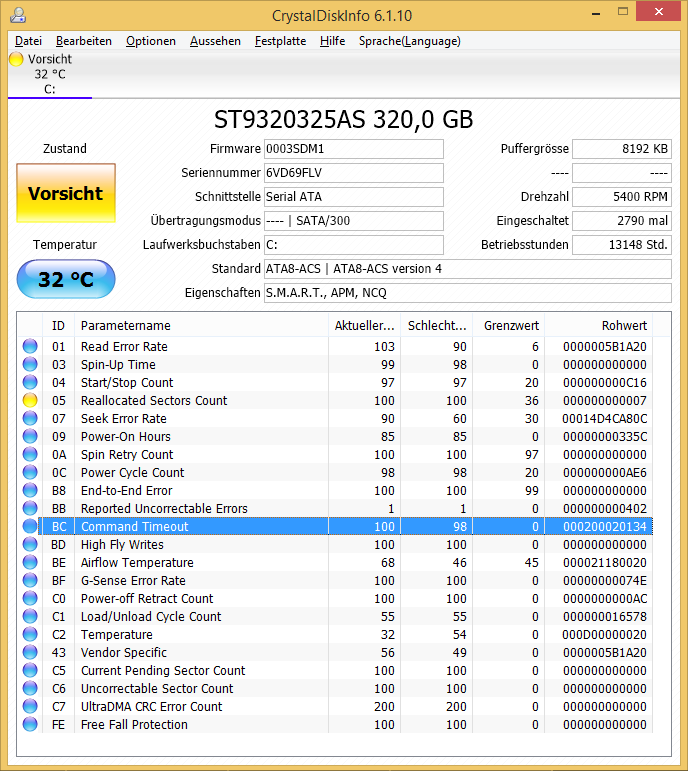This screenshot has width=688, height=771.
Task: Click the Standard field ATA8-ACS
Action: (468, 269)
